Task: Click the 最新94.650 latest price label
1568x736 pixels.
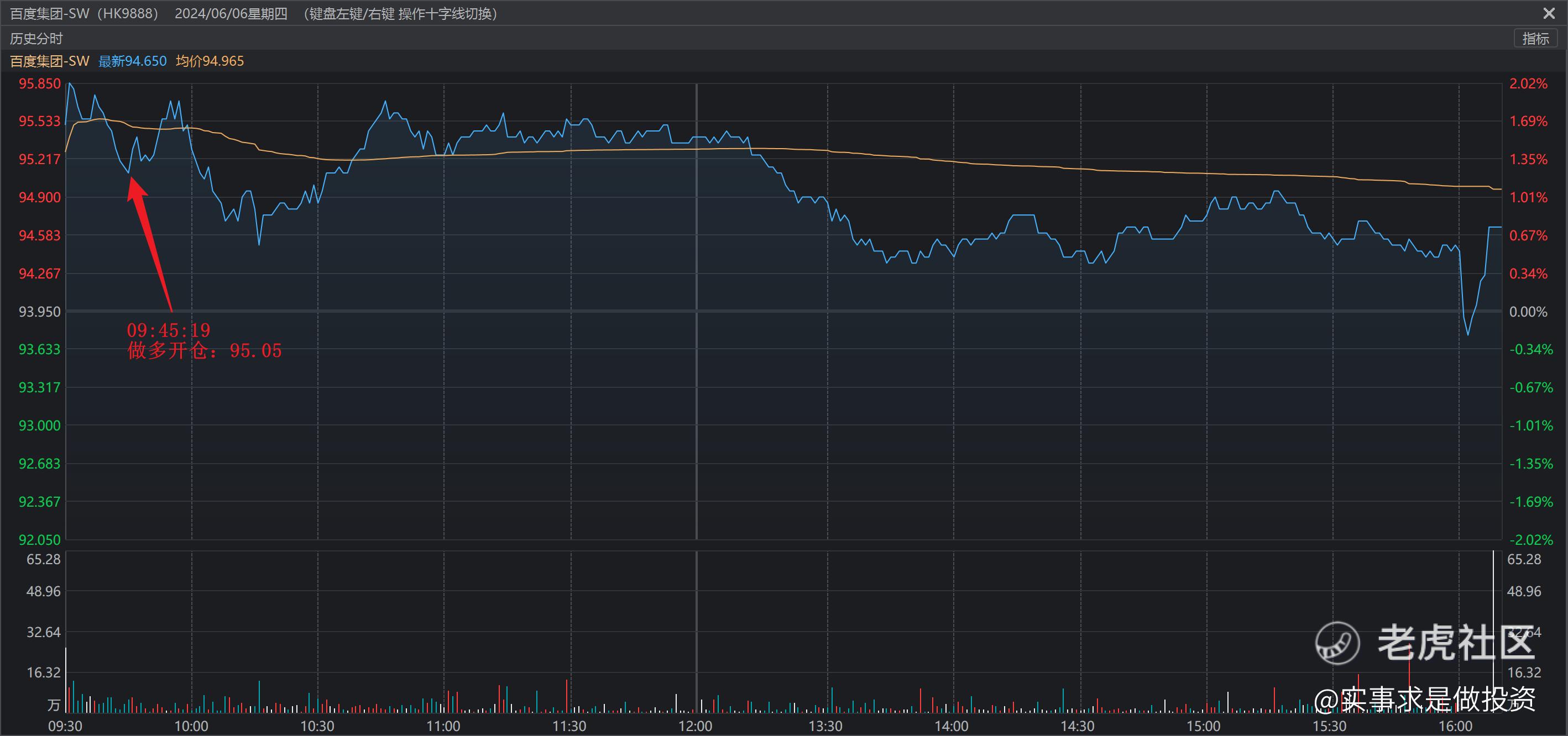Action: (132, 61)
